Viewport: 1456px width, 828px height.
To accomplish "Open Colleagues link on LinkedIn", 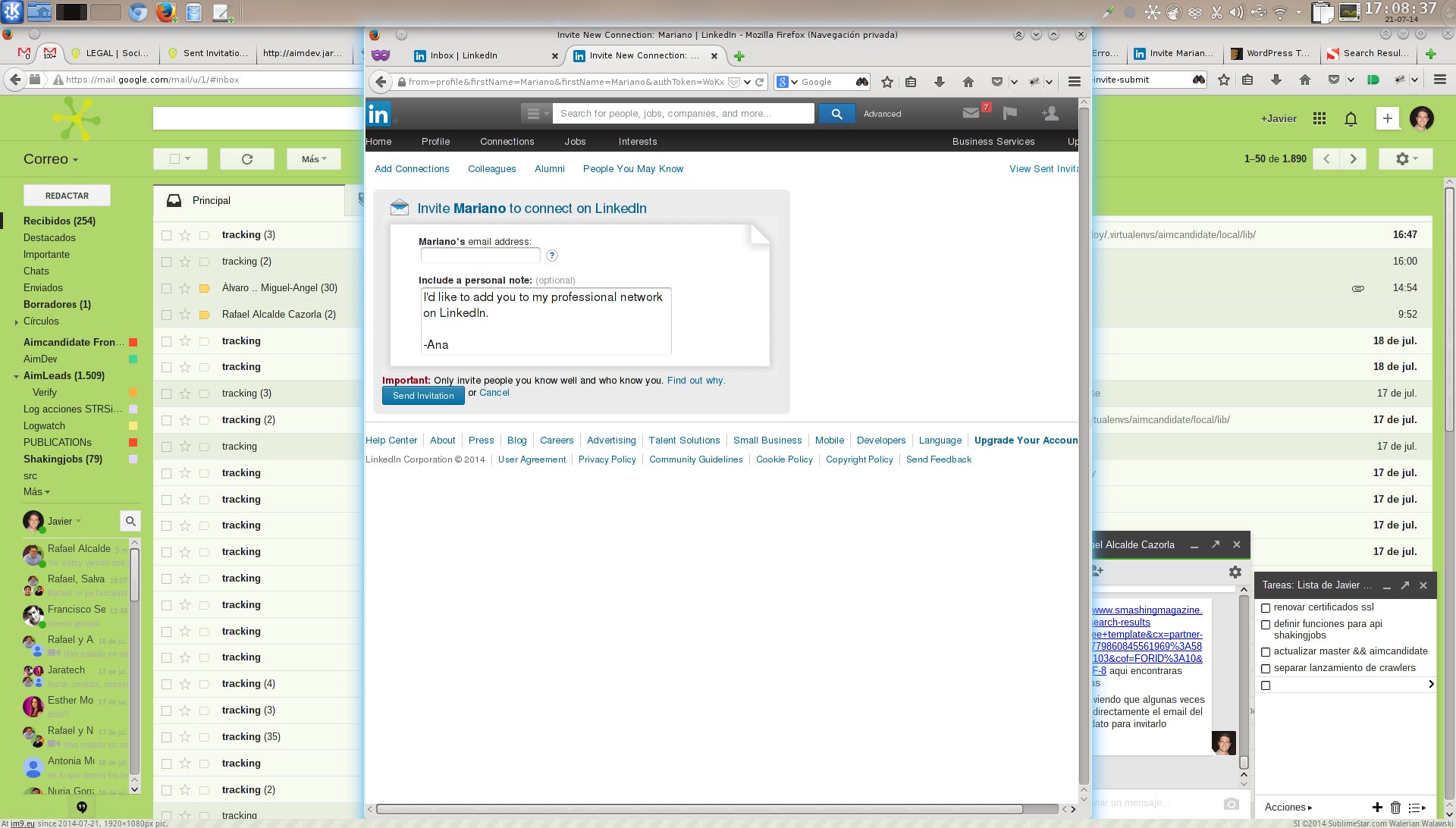I will (x=491, y=169).
